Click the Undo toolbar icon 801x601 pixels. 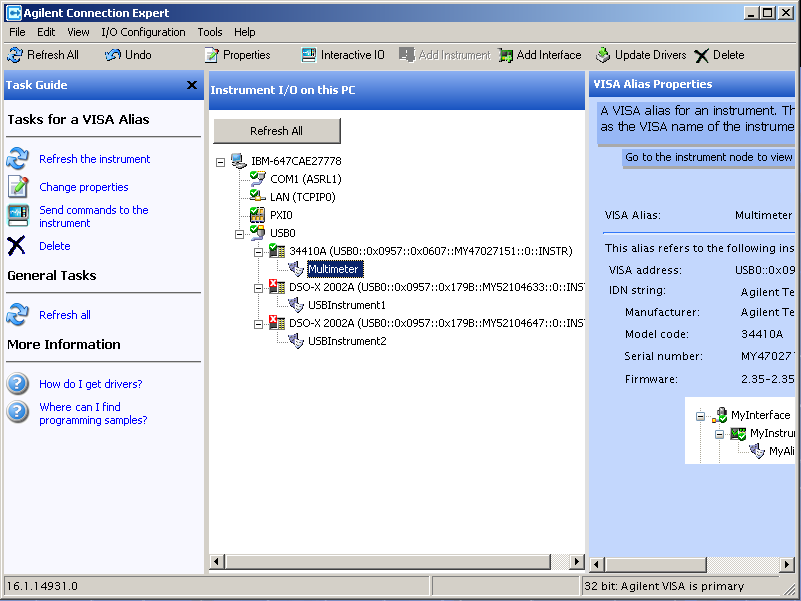point(112,55)
